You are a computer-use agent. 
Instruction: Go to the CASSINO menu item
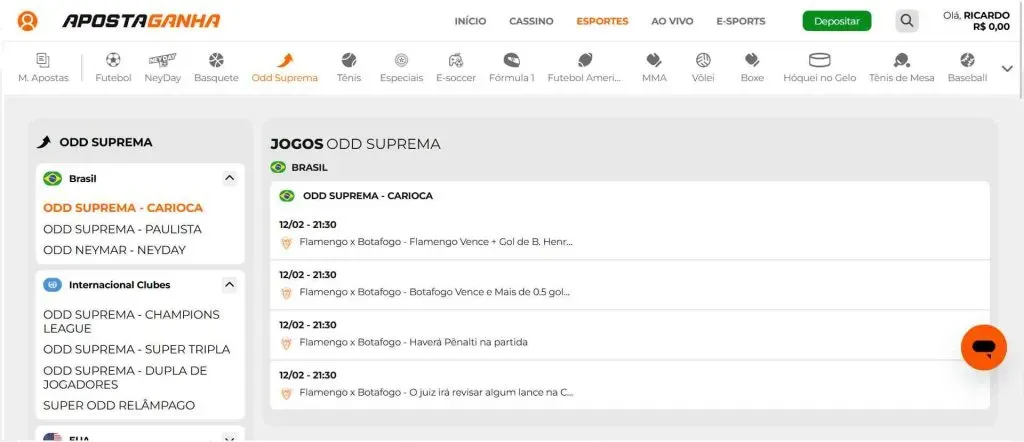click(x=530, y=21)
